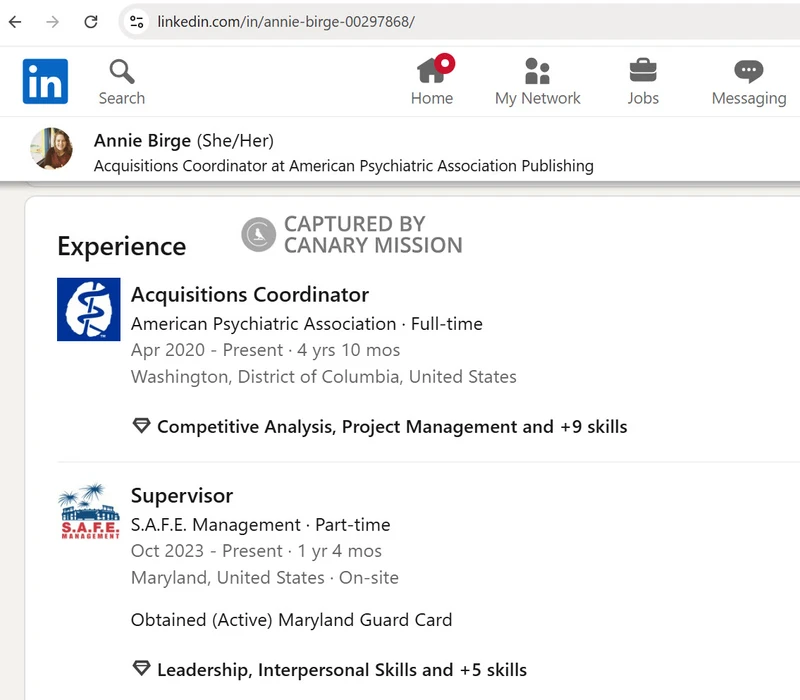This screenshot has height=700, width=800.
Task: Click the Experience section heading
Action: (121, 246)
